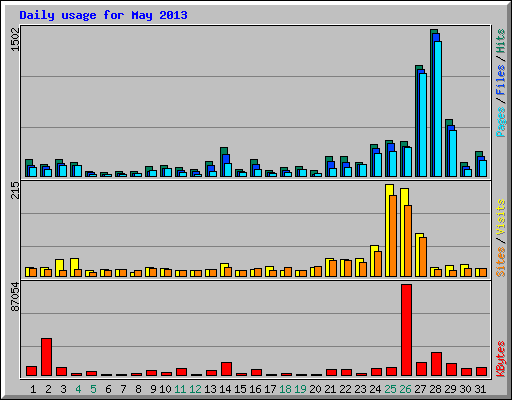
Task: Click the green day 19 axis label
Action: pos(300,389)
